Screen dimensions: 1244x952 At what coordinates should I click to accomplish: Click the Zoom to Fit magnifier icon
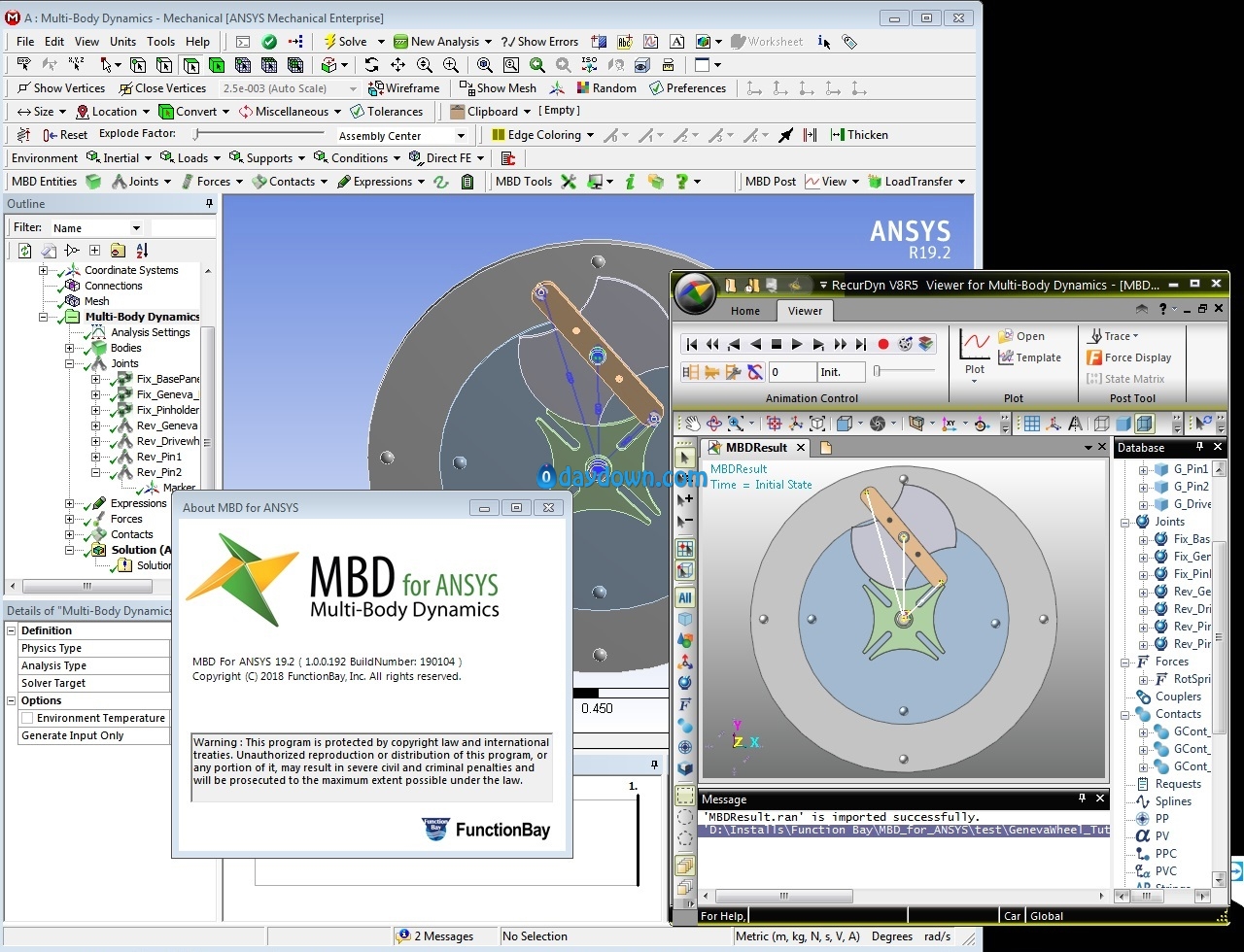[485, 65]
